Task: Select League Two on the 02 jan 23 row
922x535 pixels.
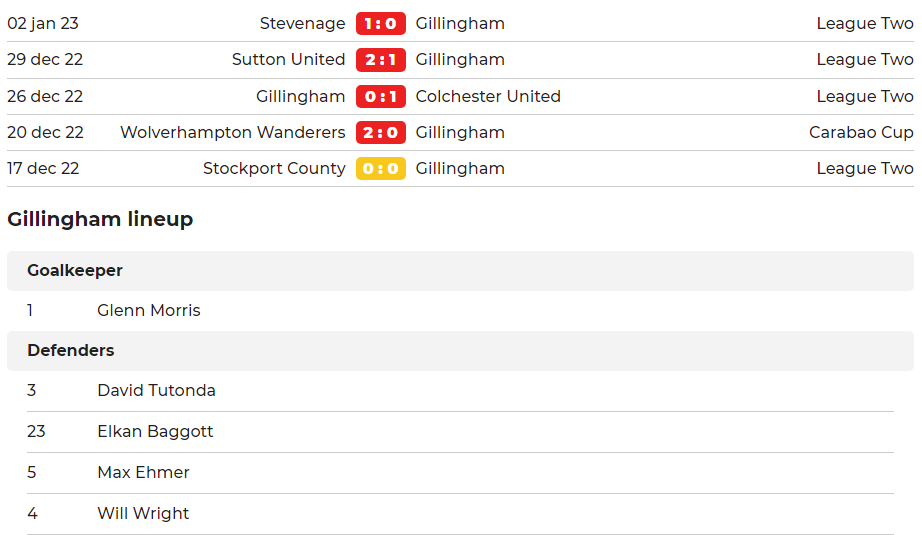Action: click(865, 24)
